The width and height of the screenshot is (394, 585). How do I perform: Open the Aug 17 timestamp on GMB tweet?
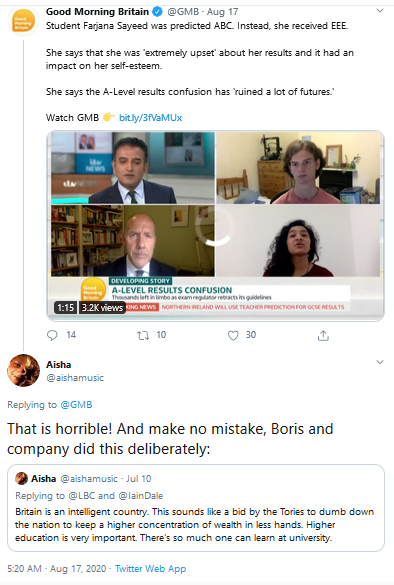[x=222, y=12]
